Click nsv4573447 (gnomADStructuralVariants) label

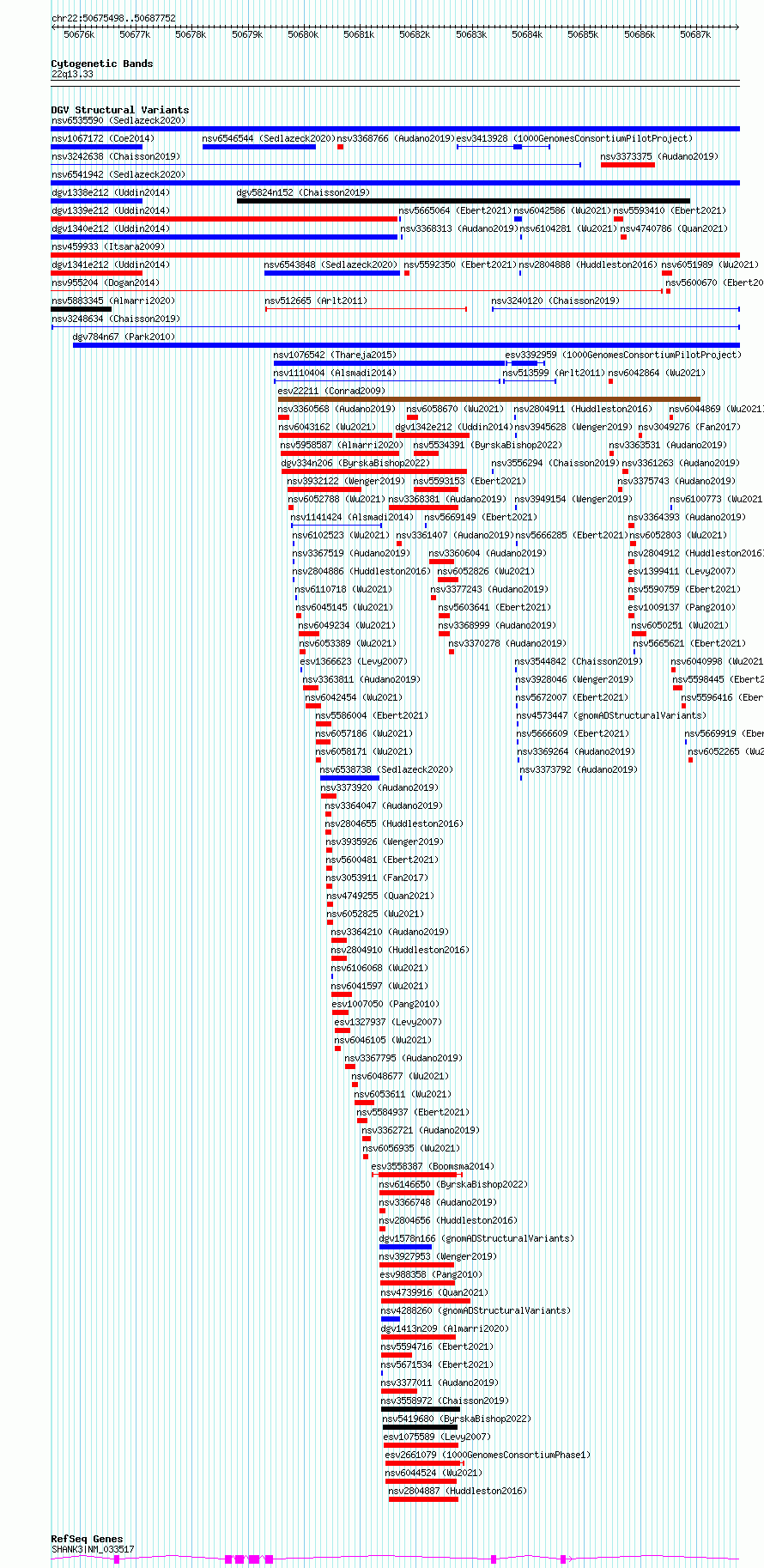click(x=611, y=715)
